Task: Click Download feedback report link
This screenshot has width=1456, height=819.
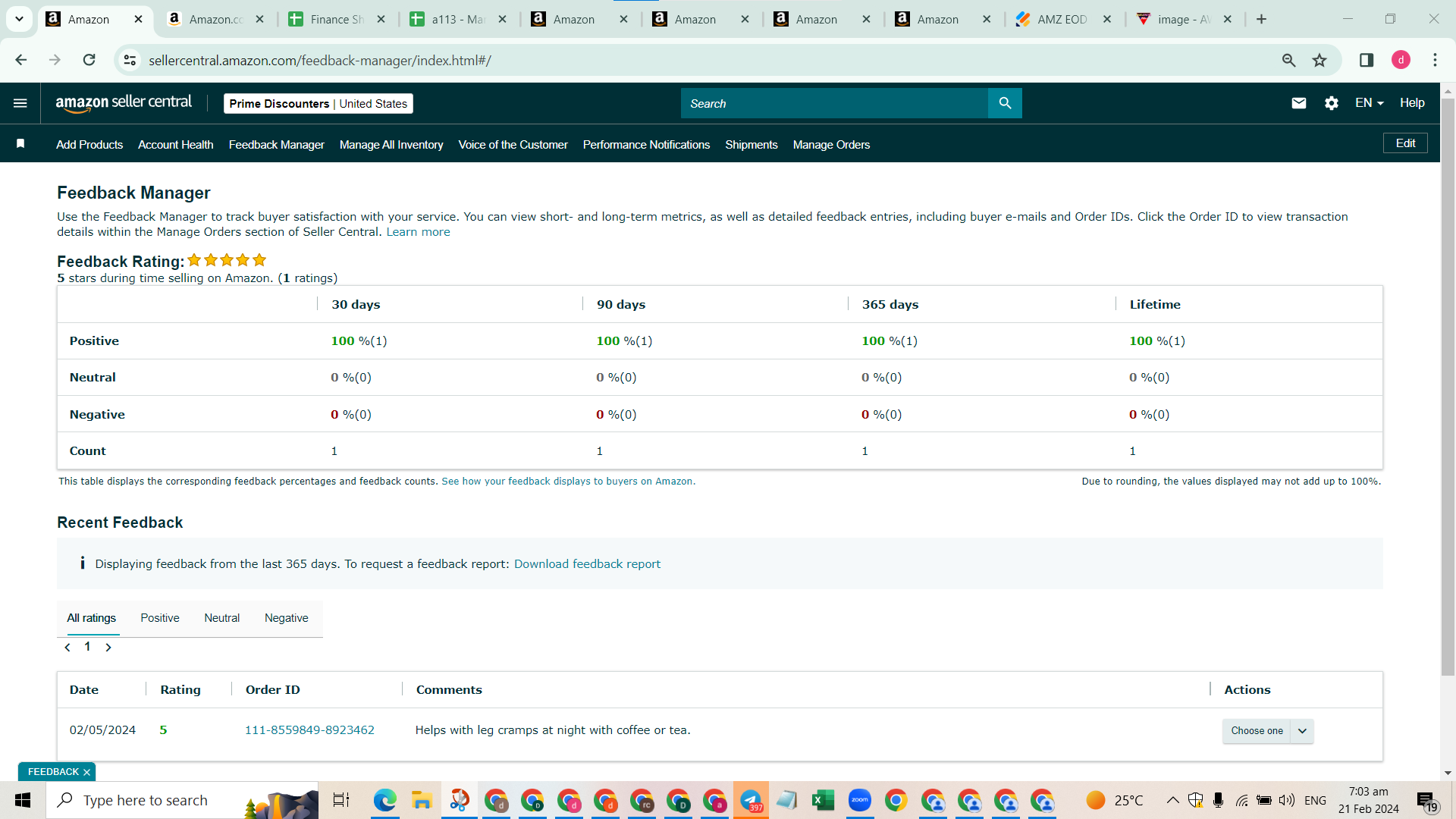Action: coord(587,564)
